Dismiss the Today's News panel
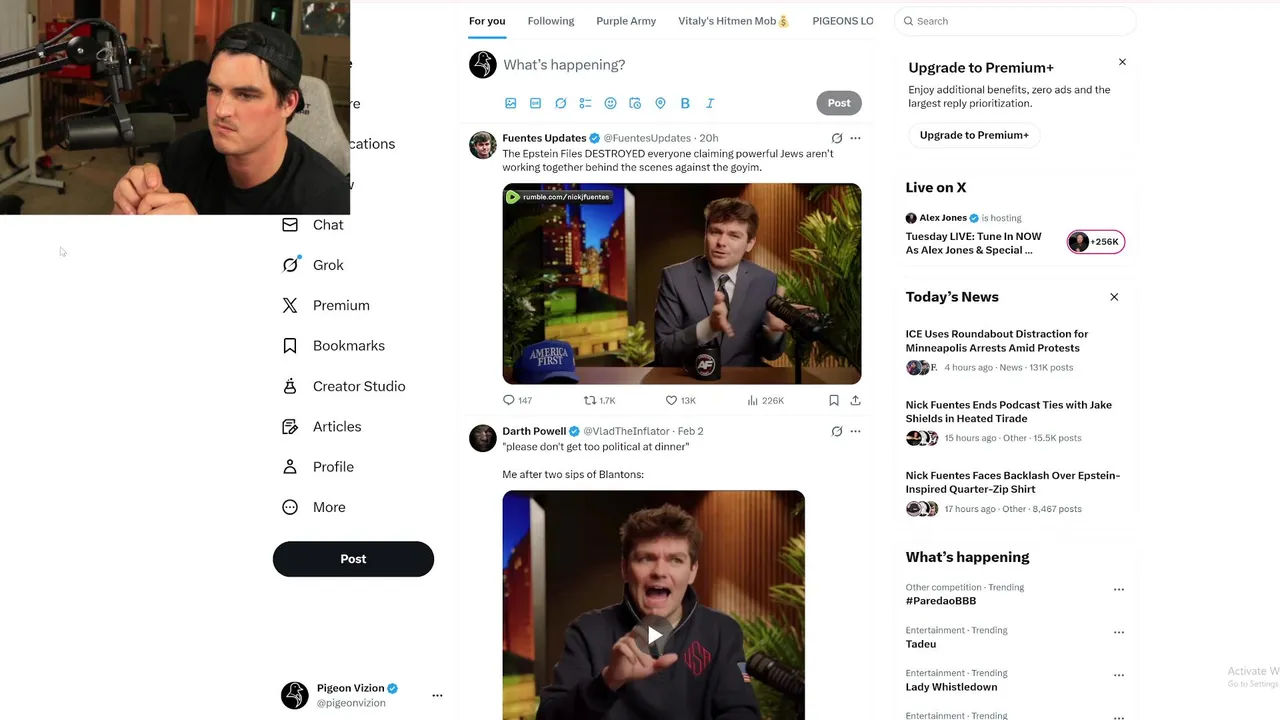This screenshot has height=720, width=1280. coord(1114,297)
